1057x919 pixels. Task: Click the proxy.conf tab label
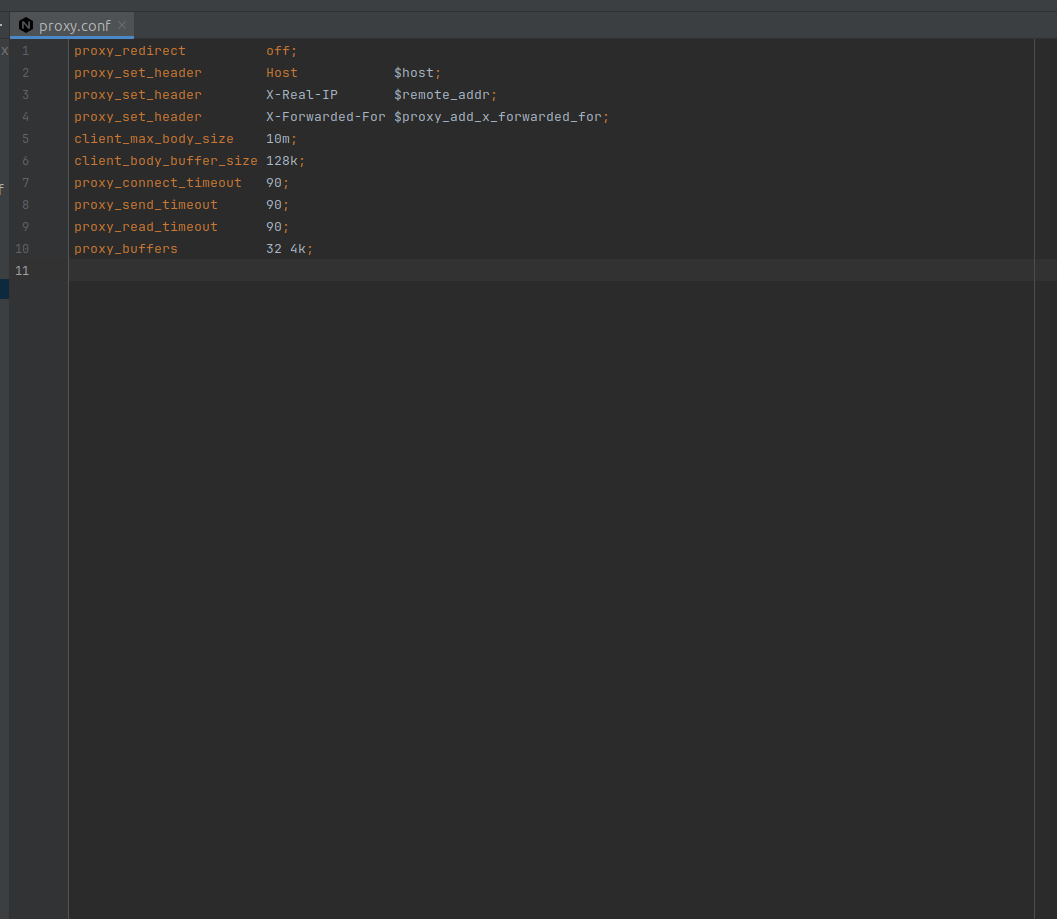[75, 25]
